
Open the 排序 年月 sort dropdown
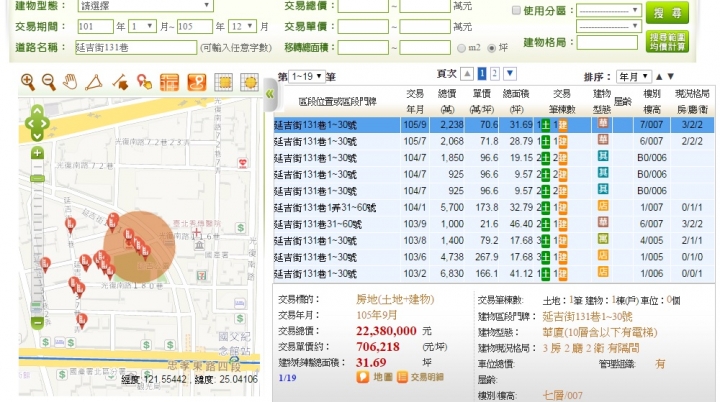point(634,77)
